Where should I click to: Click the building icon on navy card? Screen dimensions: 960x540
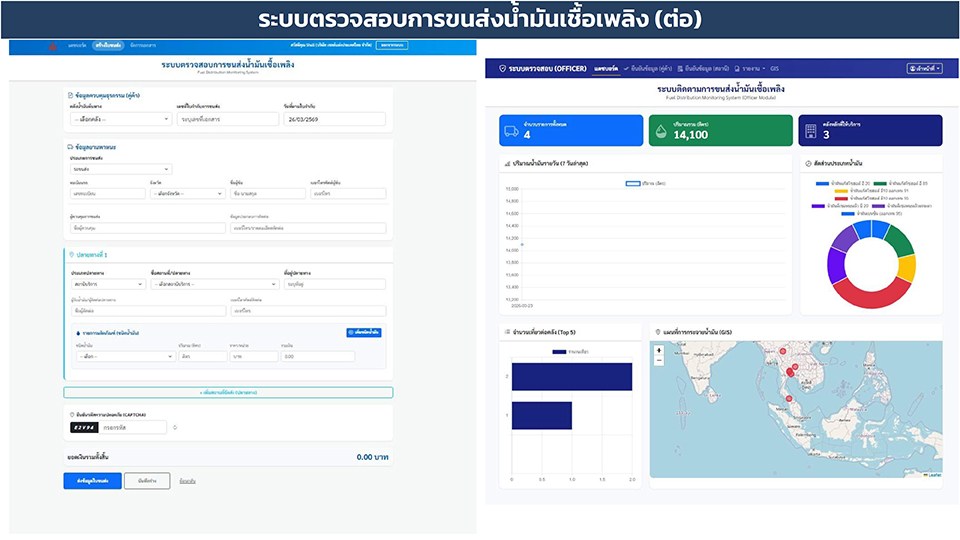(811, 131)
